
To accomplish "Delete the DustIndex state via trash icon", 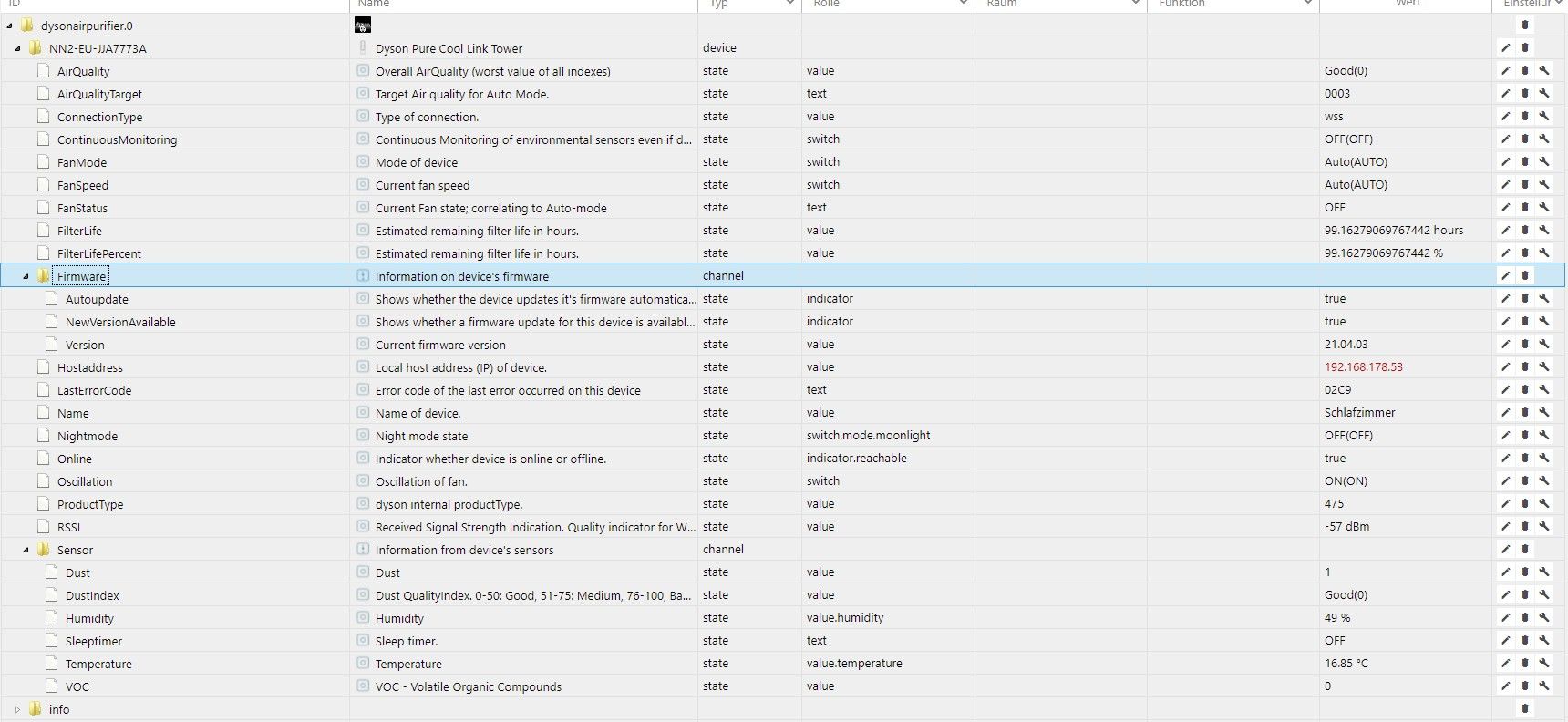I will point(1525,595).
